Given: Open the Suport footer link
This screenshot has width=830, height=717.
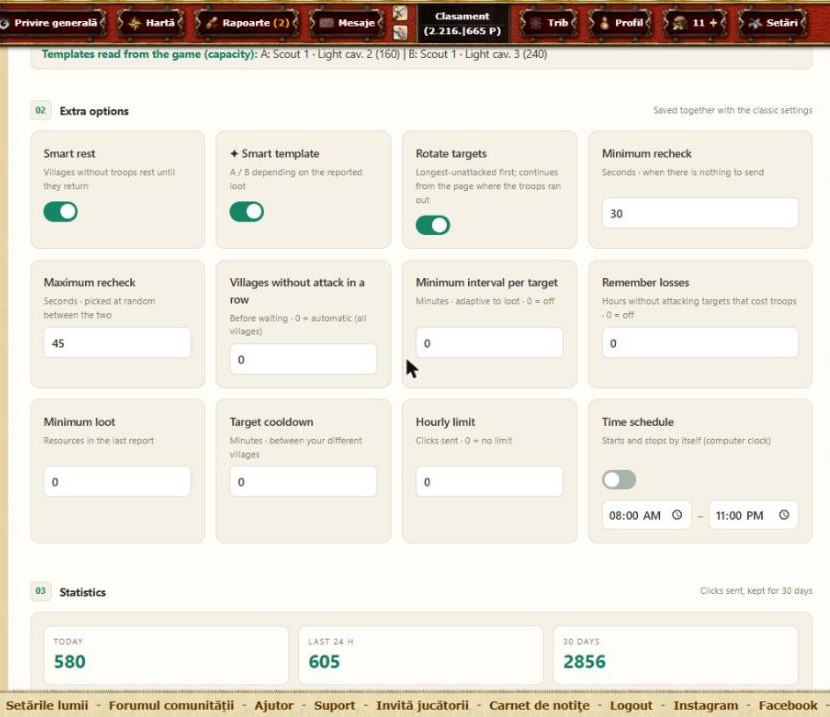Looking at the screenshot, I should pos(335,705).
